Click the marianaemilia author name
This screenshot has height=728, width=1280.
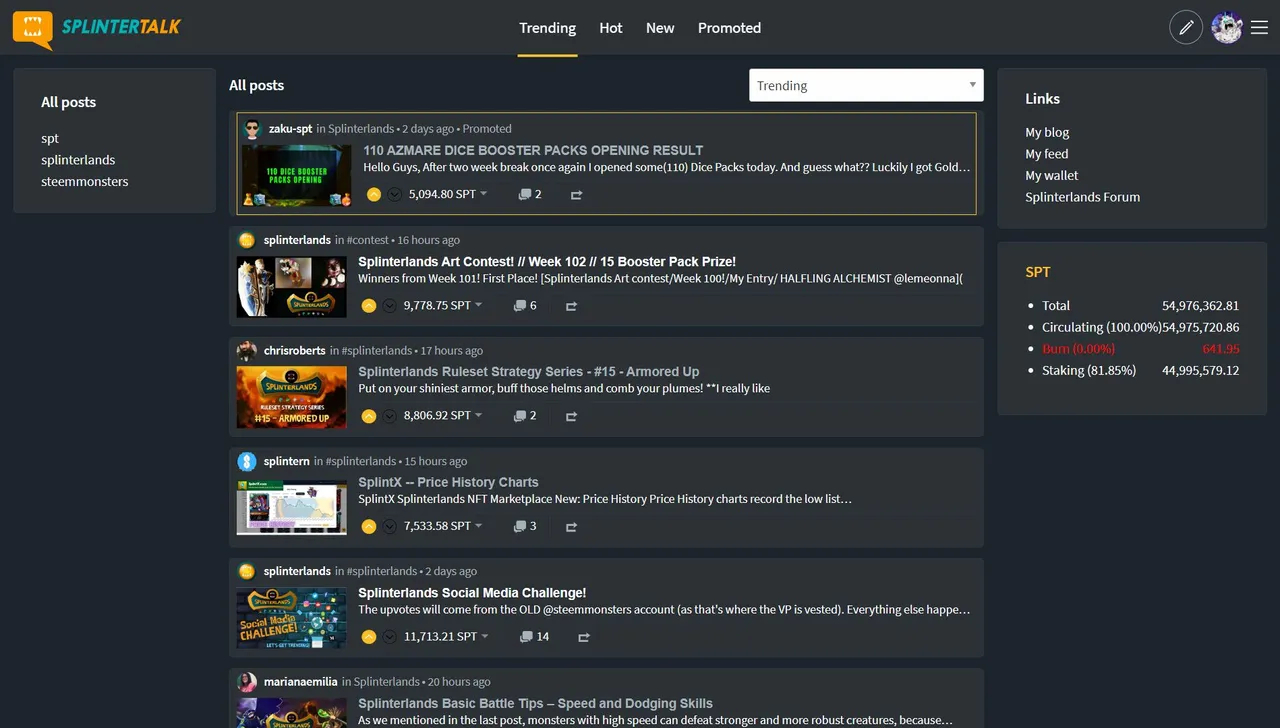[301, 682]
